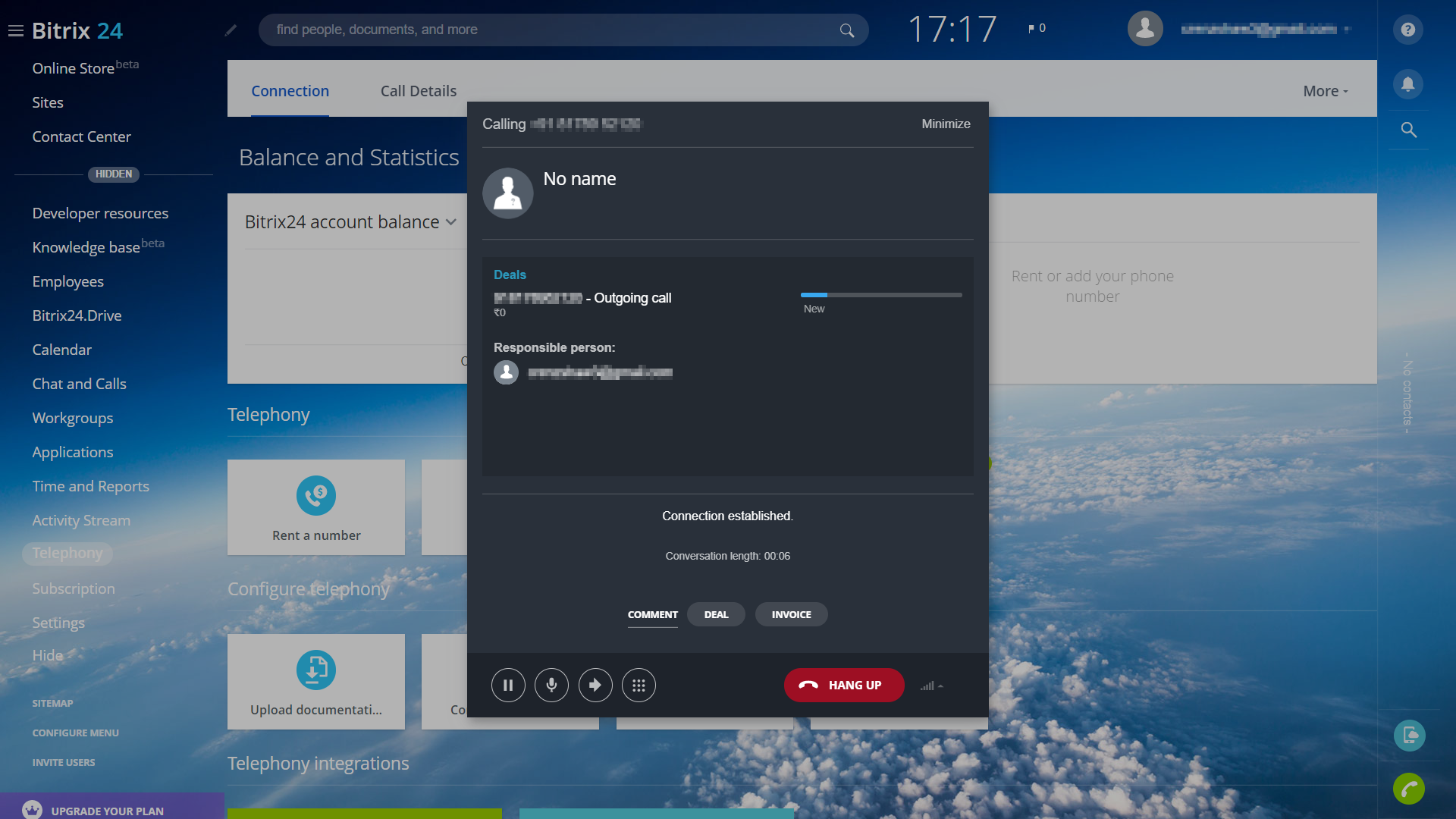Click the Upload documentation icon
Image resolution: width=1456 pixels, height=819 pixels.
pos(316,670)
